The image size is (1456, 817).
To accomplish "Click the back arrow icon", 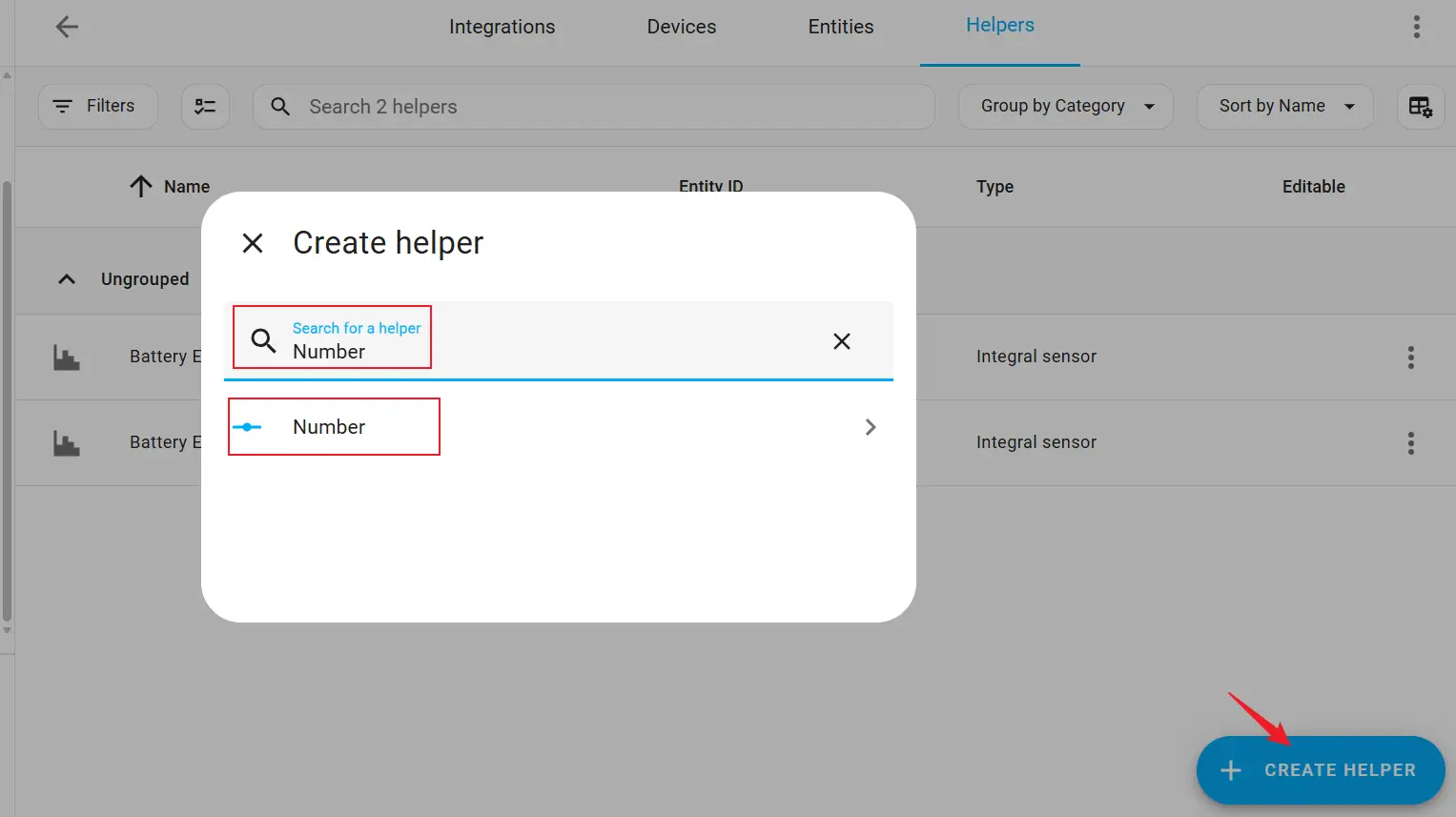I will click(x=67, y=27).
